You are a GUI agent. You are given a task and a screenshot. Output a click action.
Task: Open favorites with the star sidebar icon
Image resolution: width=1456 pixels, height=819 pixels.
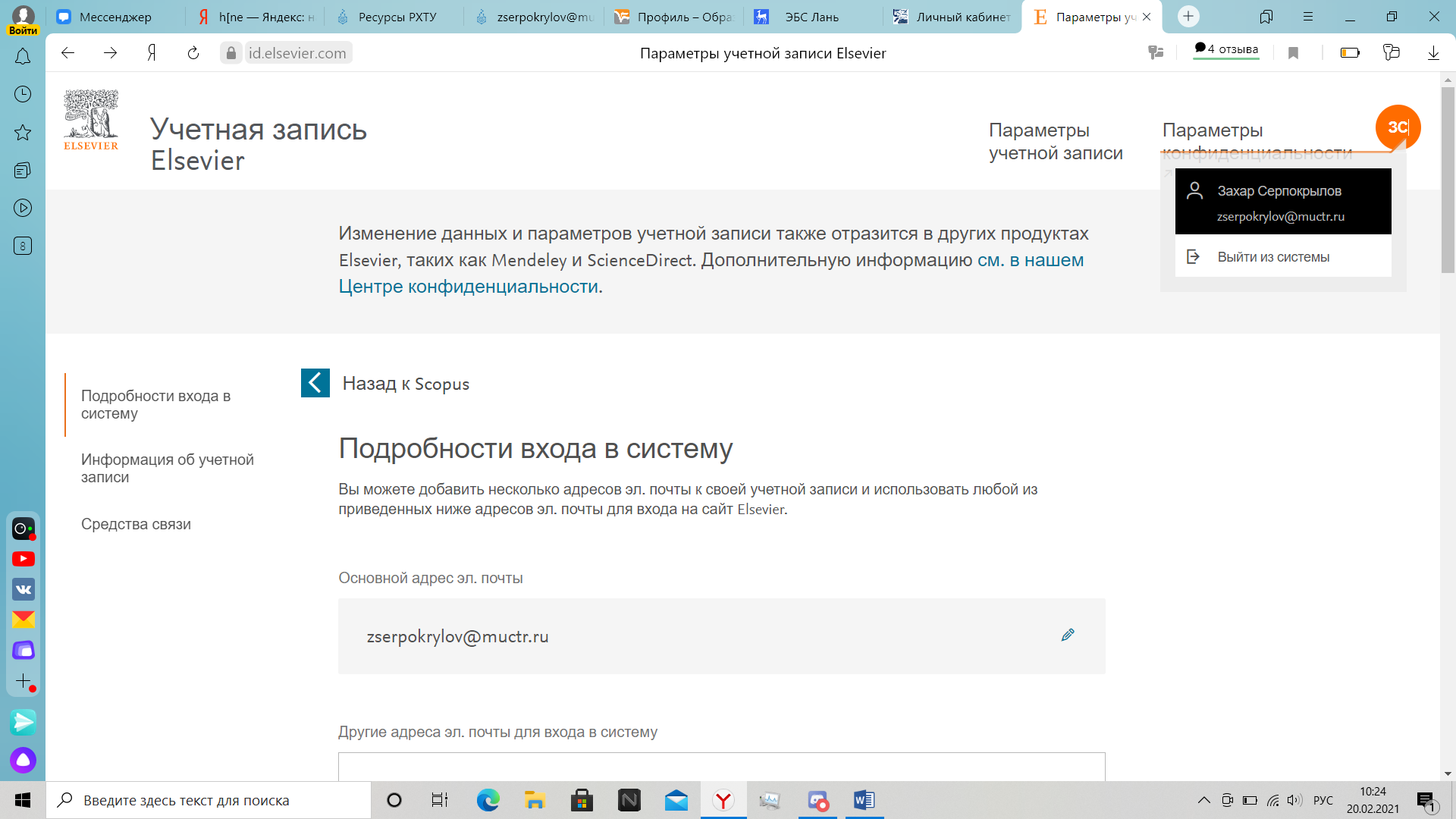click(23, 133)
